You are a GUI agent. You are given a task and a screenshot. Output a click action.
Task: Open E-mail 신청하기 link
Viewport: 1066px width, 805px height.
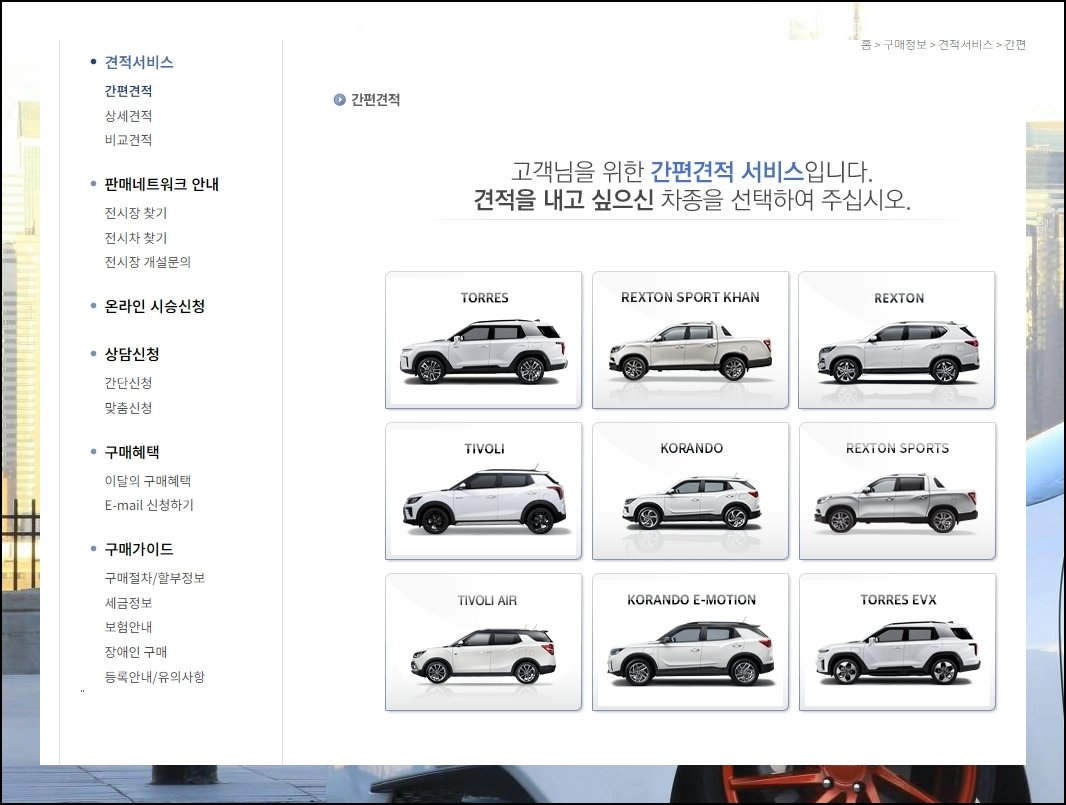click(149, 505)
